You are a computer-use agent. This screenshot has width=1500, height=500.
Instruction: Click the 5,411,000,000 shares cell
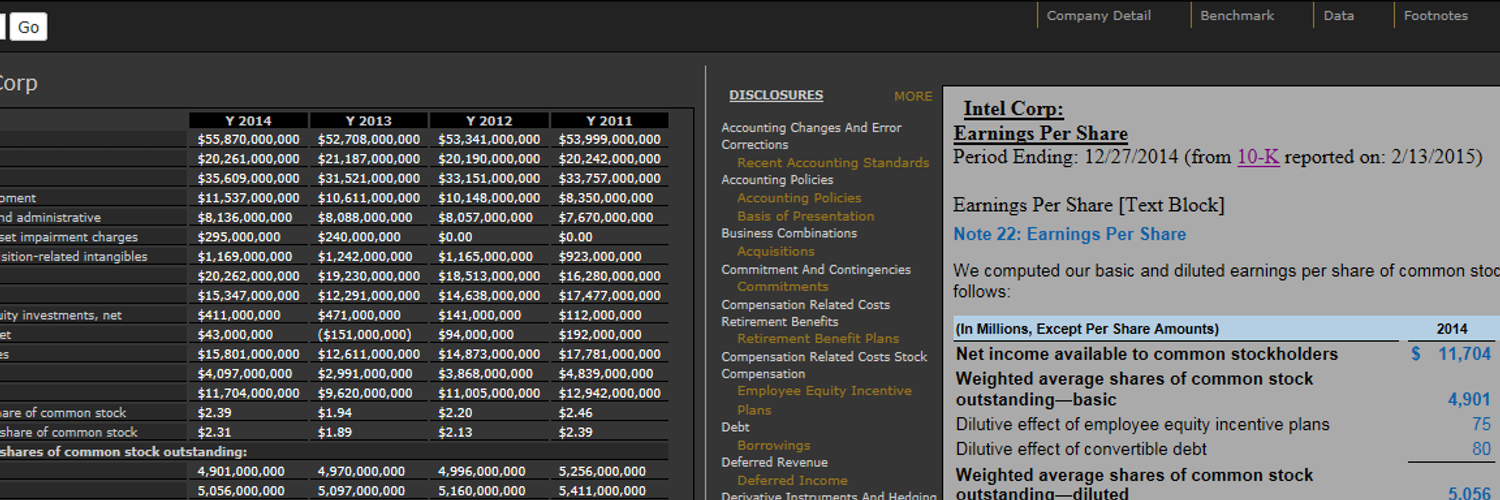602,491
